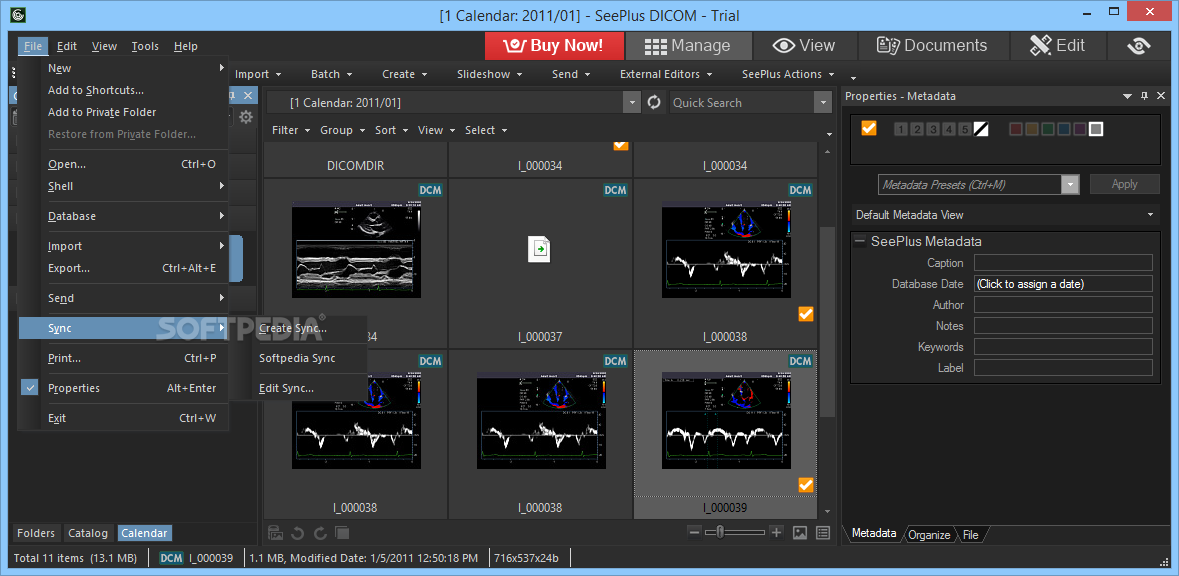
Task: Open the Select dropdown
Action: tap(486, 130)
